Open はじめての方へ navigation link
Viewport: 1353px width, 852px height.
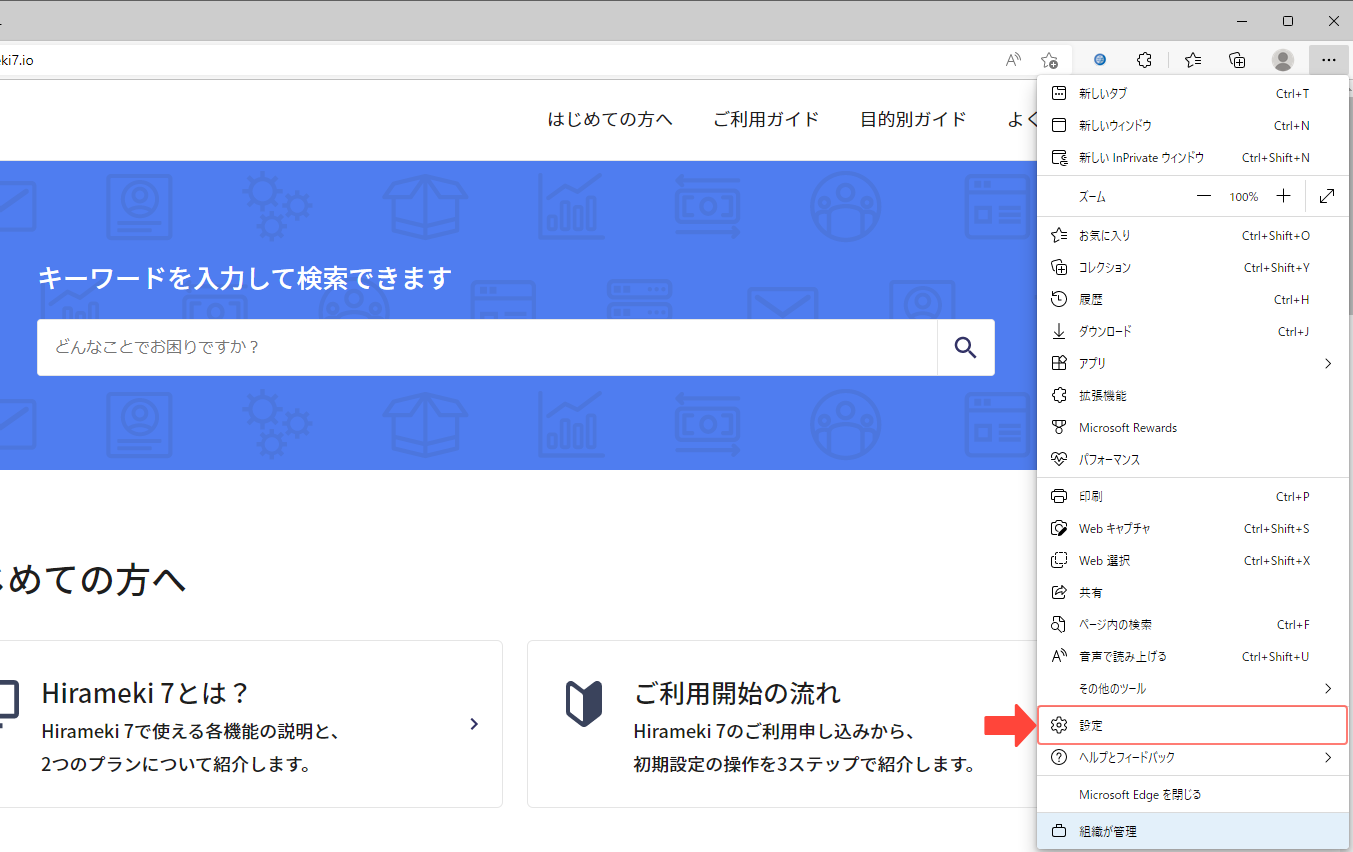610,119
